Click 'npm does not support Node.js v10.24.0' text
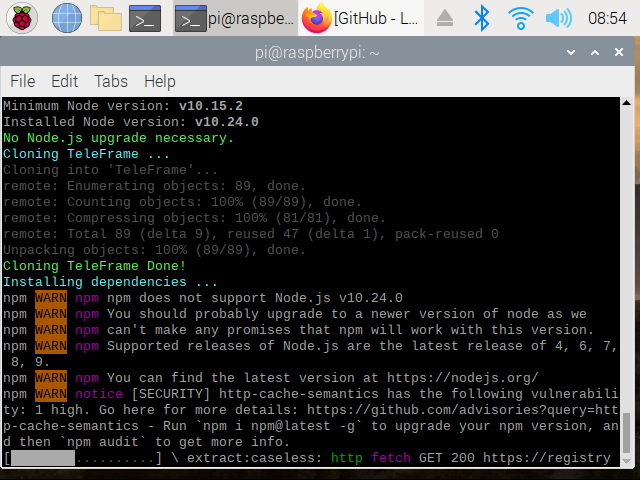 [255, 298]
